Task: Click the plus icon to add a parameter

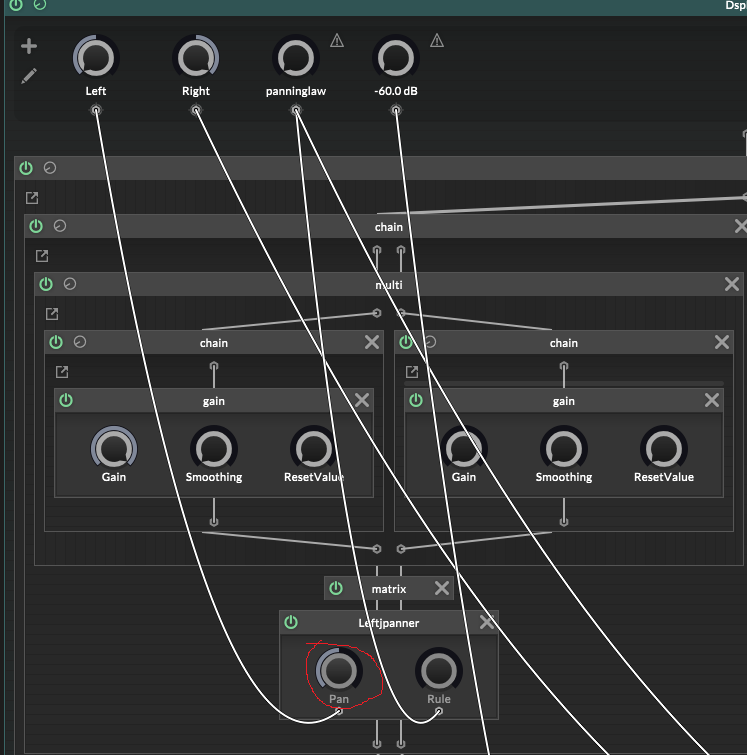Action: pyautogui.click(x=29, y=46)
